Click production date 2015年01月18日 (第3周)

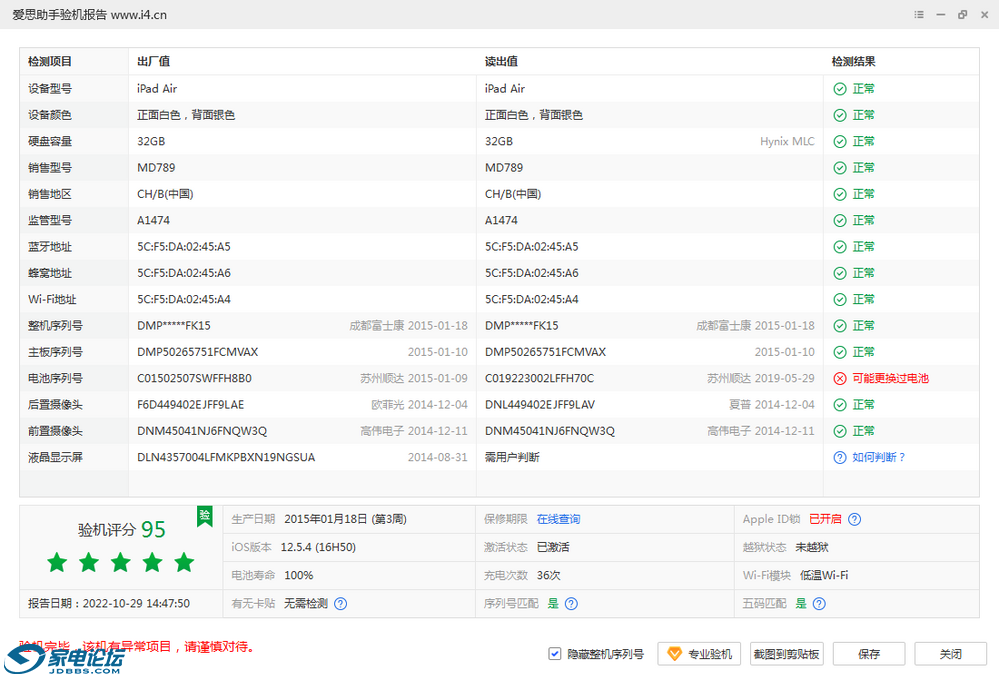tap(345, 519)
